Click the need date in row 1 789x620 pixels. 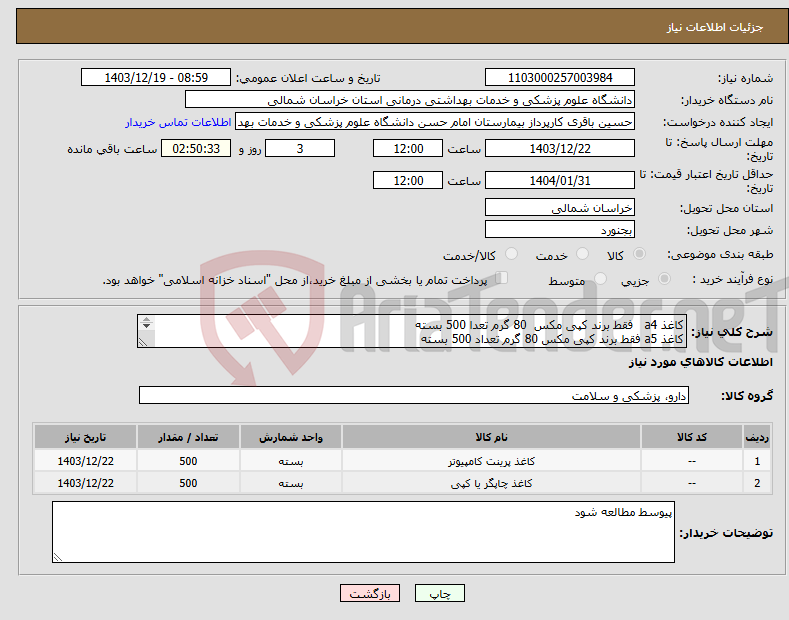pyautogui.click(x=85, y=461)
